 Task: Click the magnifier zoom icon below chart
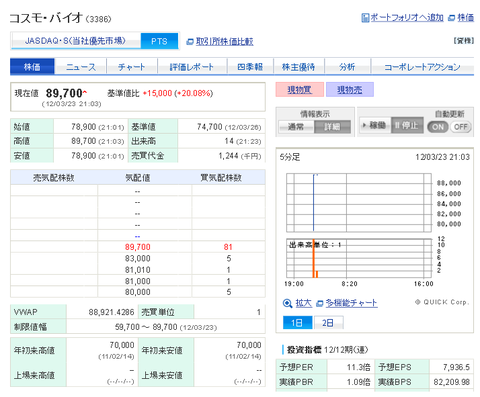(x=287, y=303)
